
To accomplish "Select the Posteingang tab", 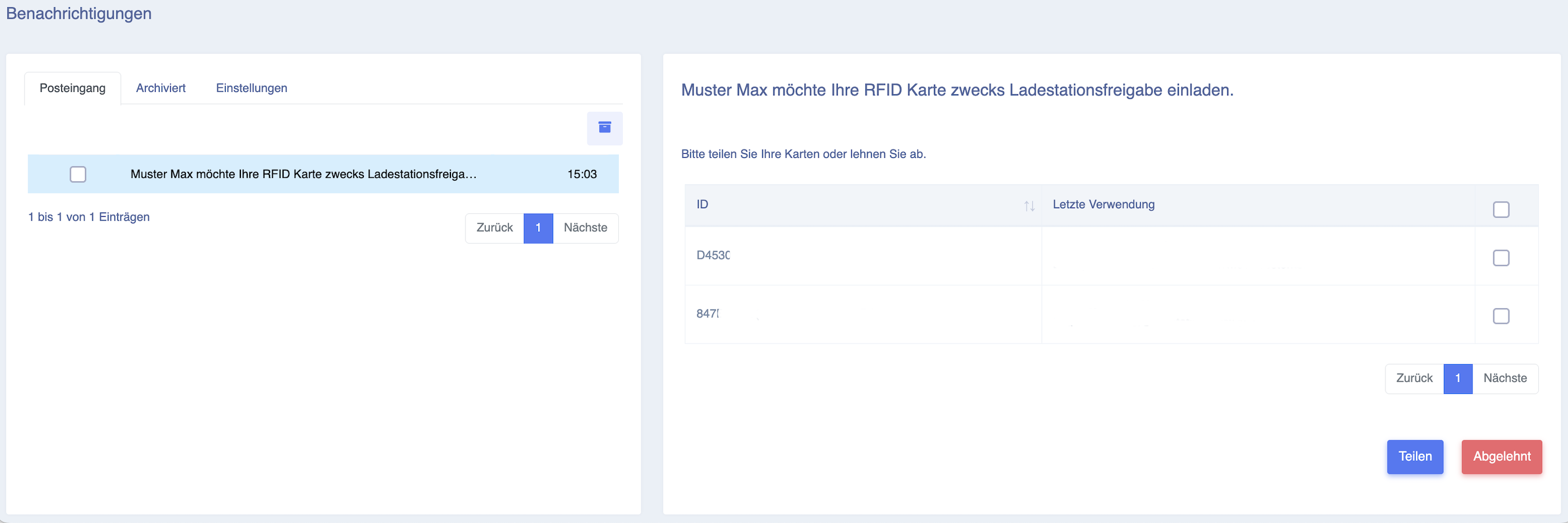I will 72,88.
